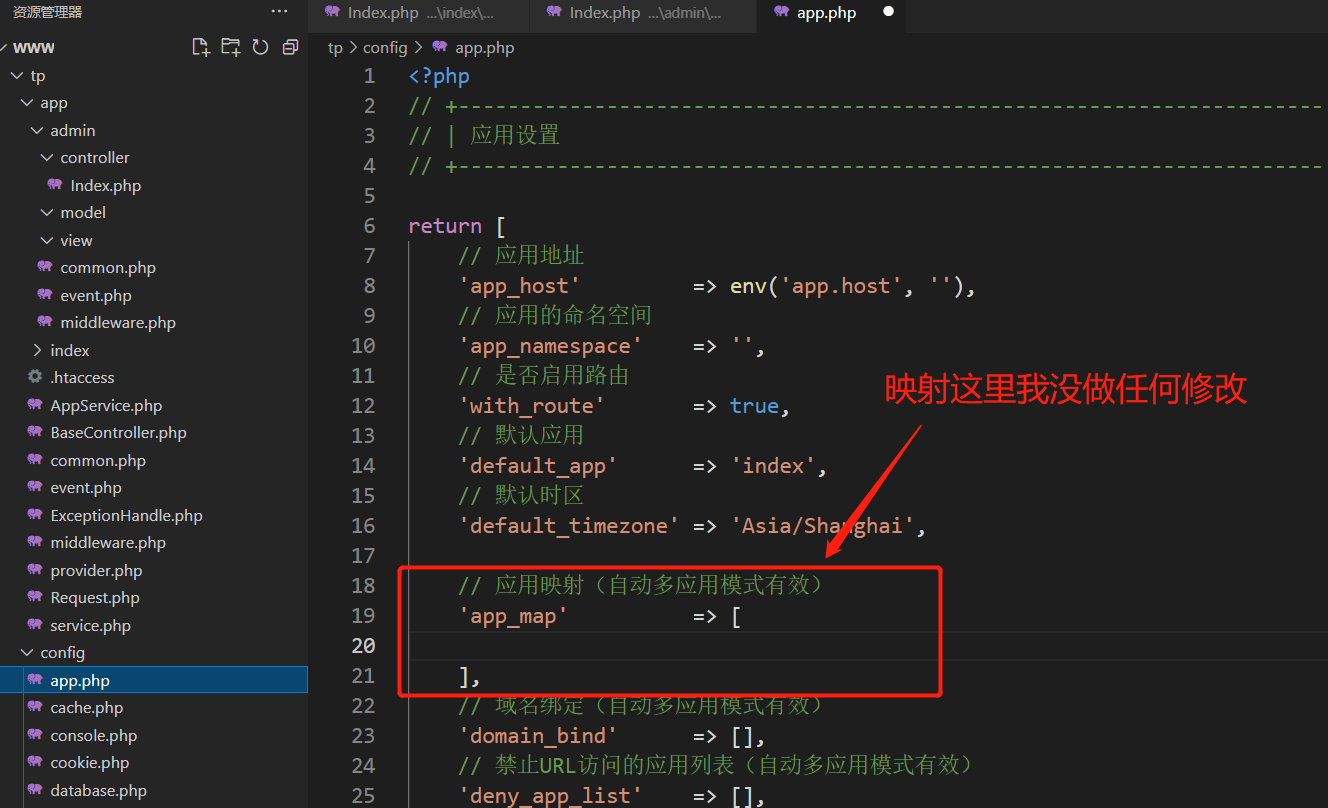
Task: Click the app.php breadcrumb segment
Action: click(485, 47)
